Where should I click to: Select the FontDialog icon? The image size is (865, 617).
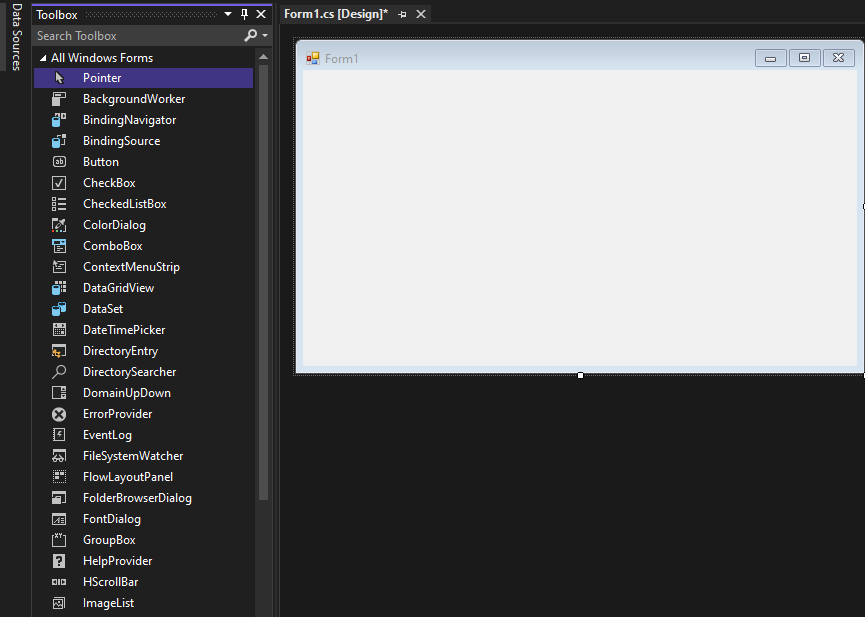pos(59,519)
